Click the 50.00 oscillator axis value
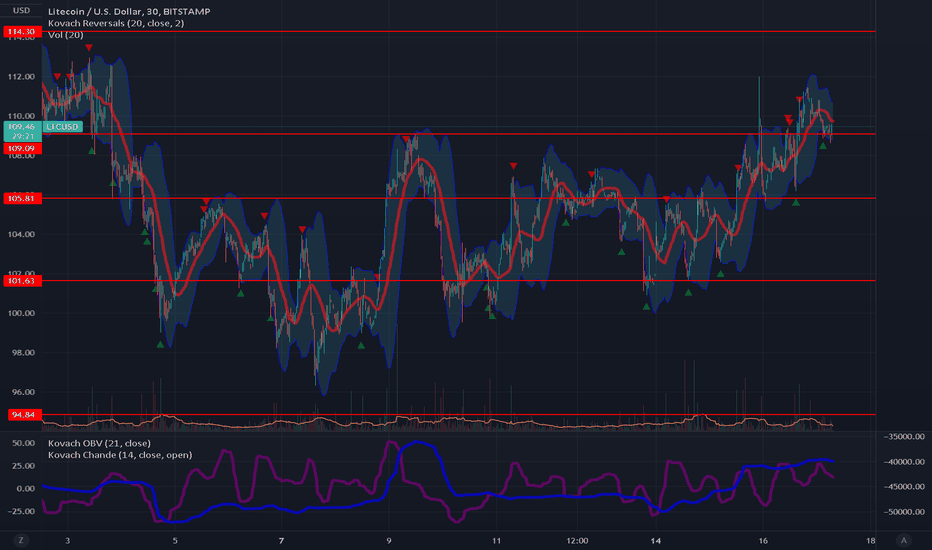932x550 pixels. tap(23, 443)
